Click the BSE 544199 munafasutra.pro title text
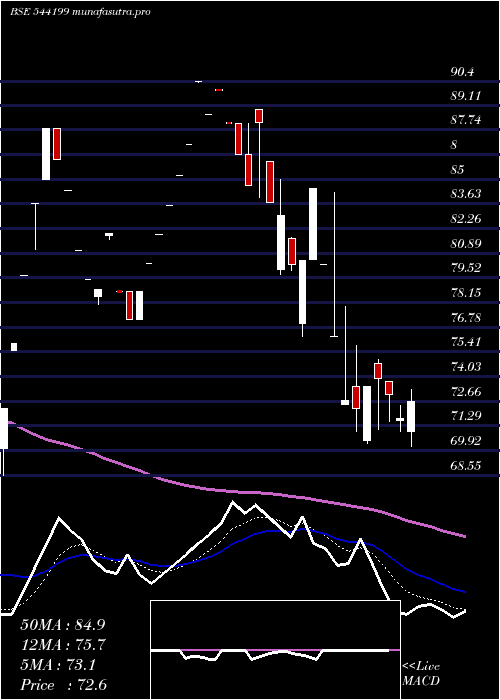 point(80,12)
